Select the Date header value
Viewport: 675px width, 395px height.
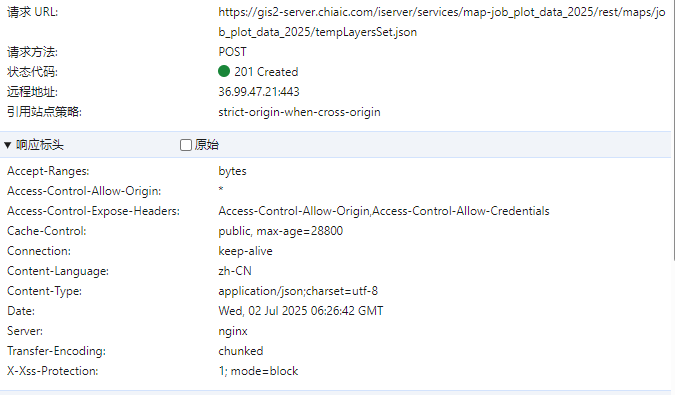pyautogui.click(x=300, y=311)
